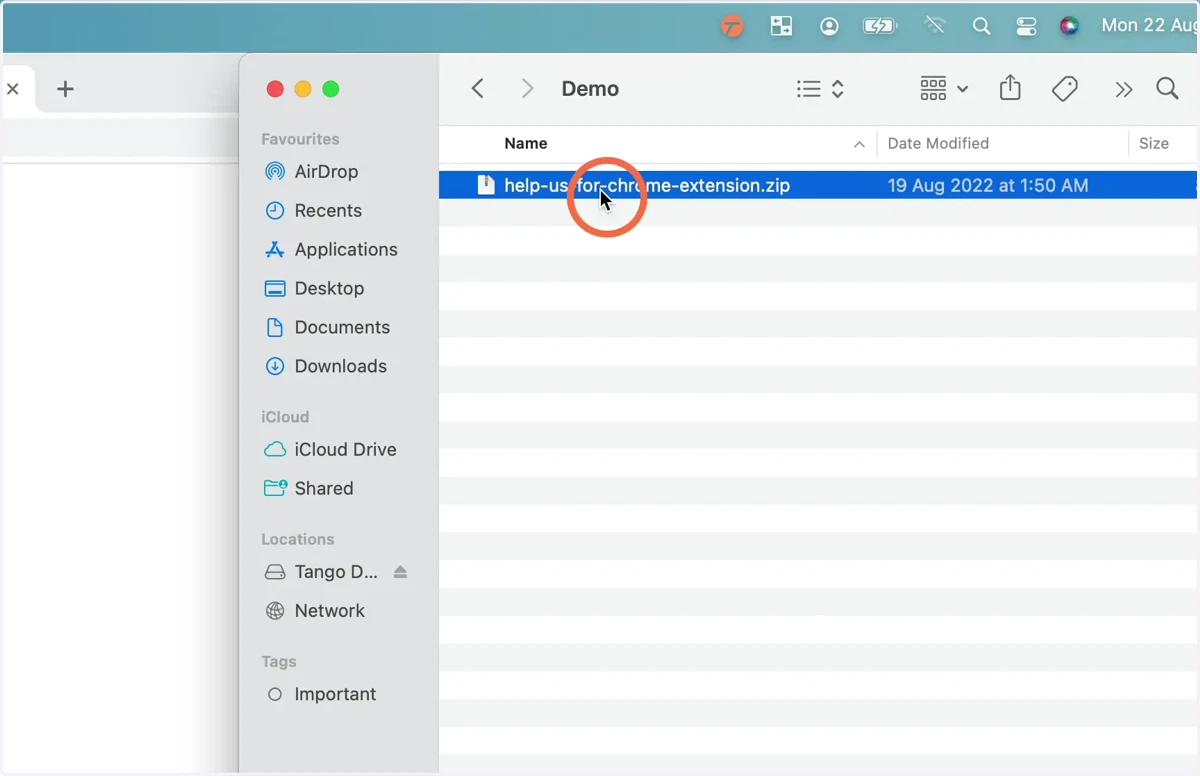Go forward in the Finder window

(527, 89)
